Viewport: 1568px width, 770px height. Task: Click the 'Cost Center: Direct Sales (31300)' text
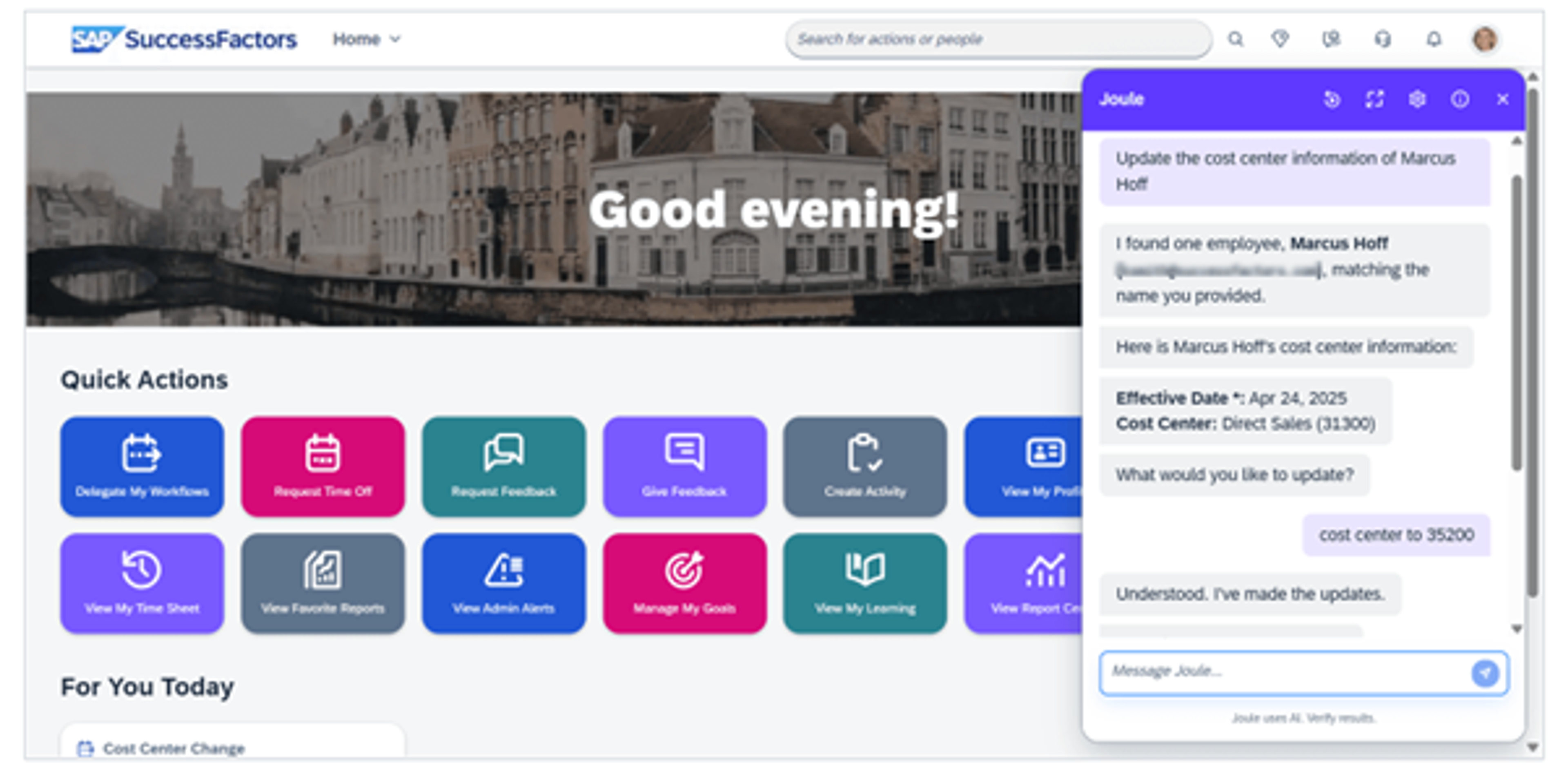tap(1245, 424)
